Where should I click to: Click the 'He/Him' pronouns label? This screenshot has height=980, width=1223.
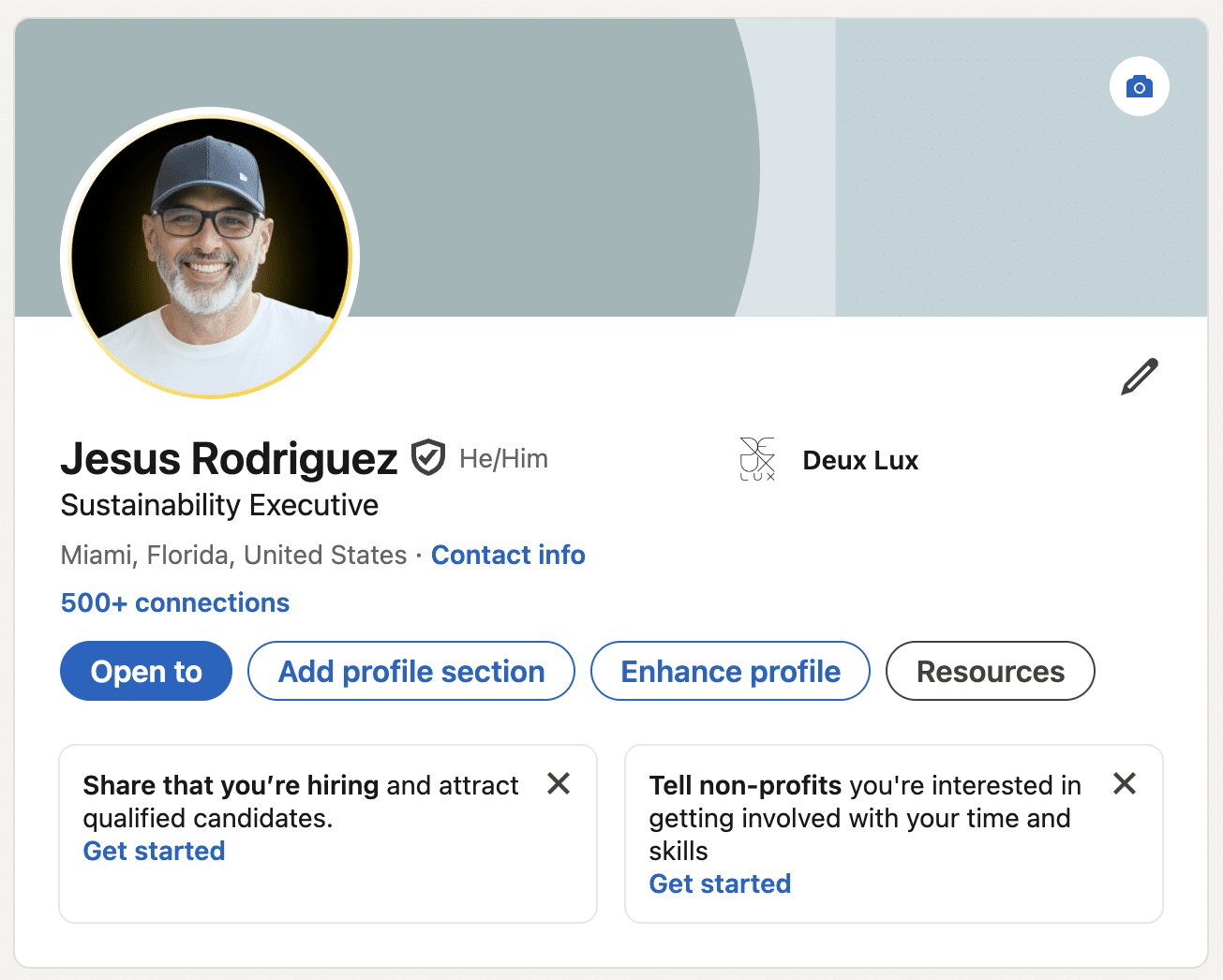coord(503,459)
